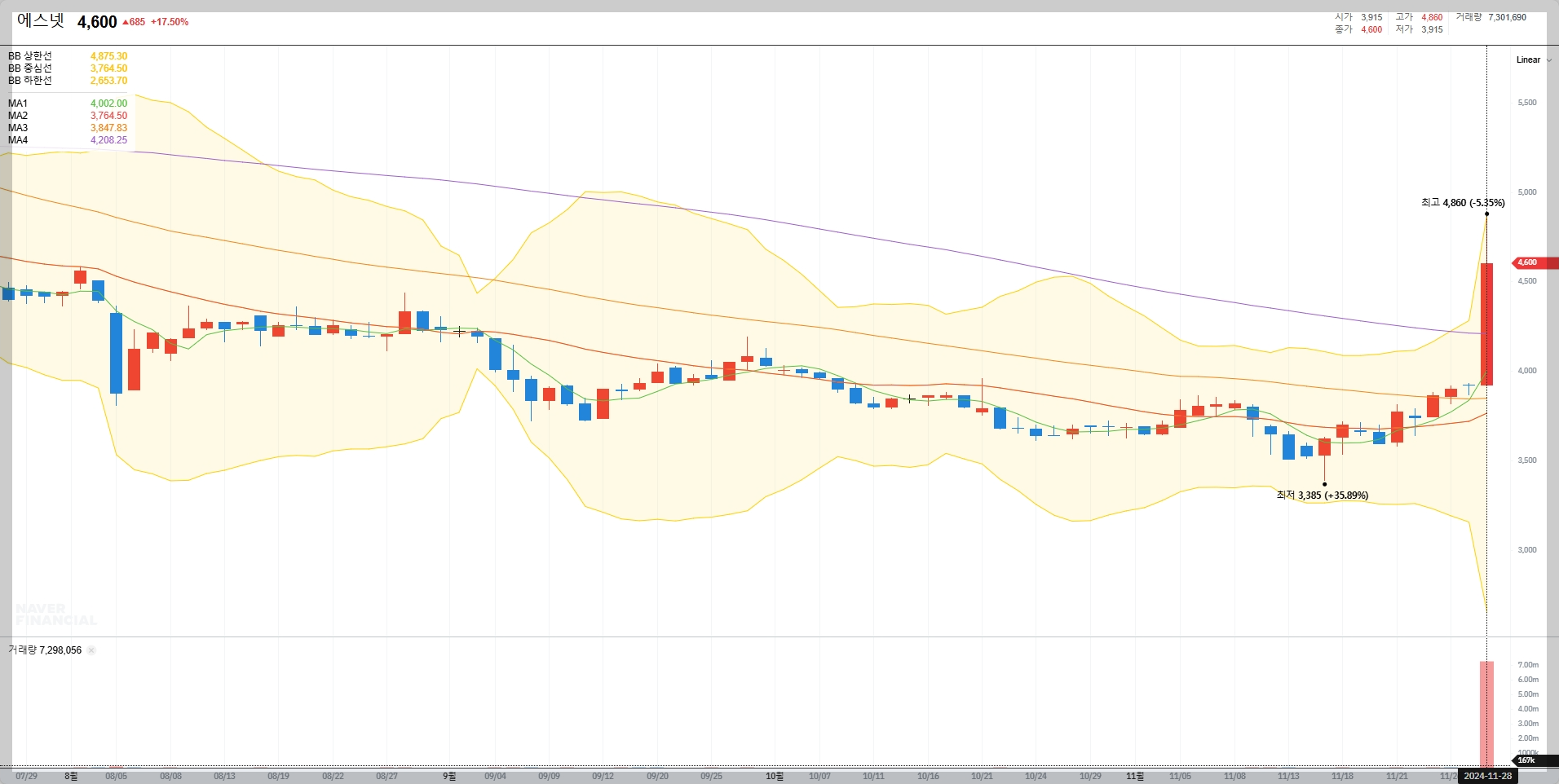Viewport: 1559px width, 784px height.
Task: Click the 고가 4,860 high price in the header
Action: click(1419, 17)
